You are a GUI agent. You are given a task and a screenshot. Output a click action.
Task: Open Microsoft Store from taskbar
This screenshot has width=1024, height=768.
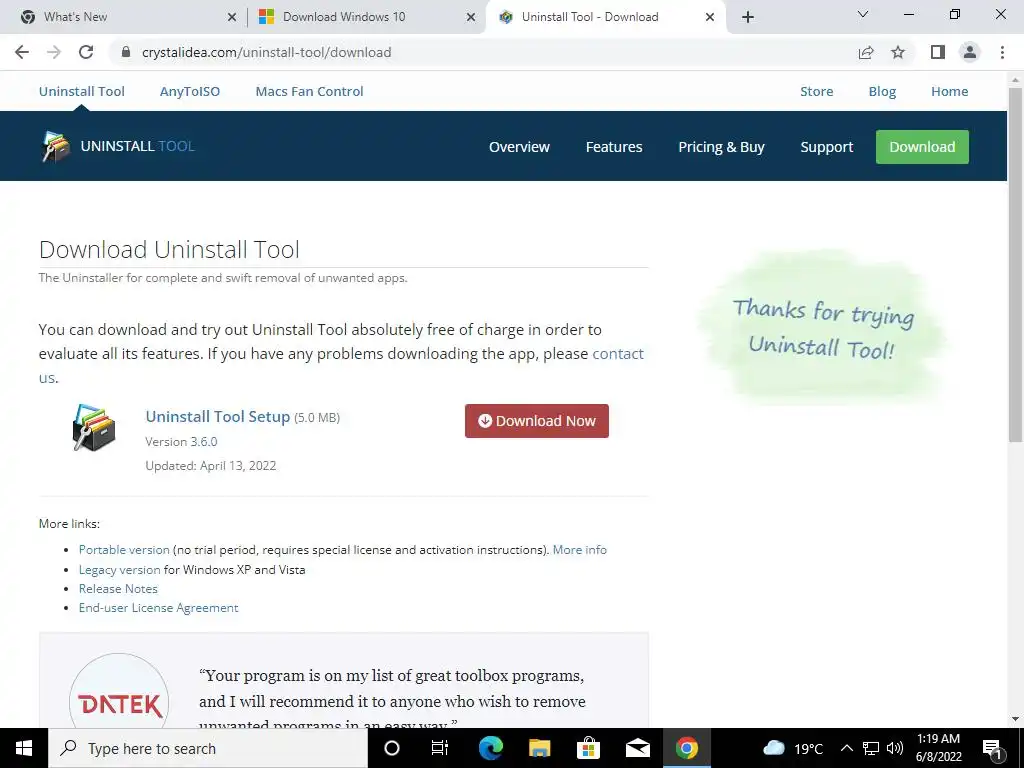coord(588,748)
